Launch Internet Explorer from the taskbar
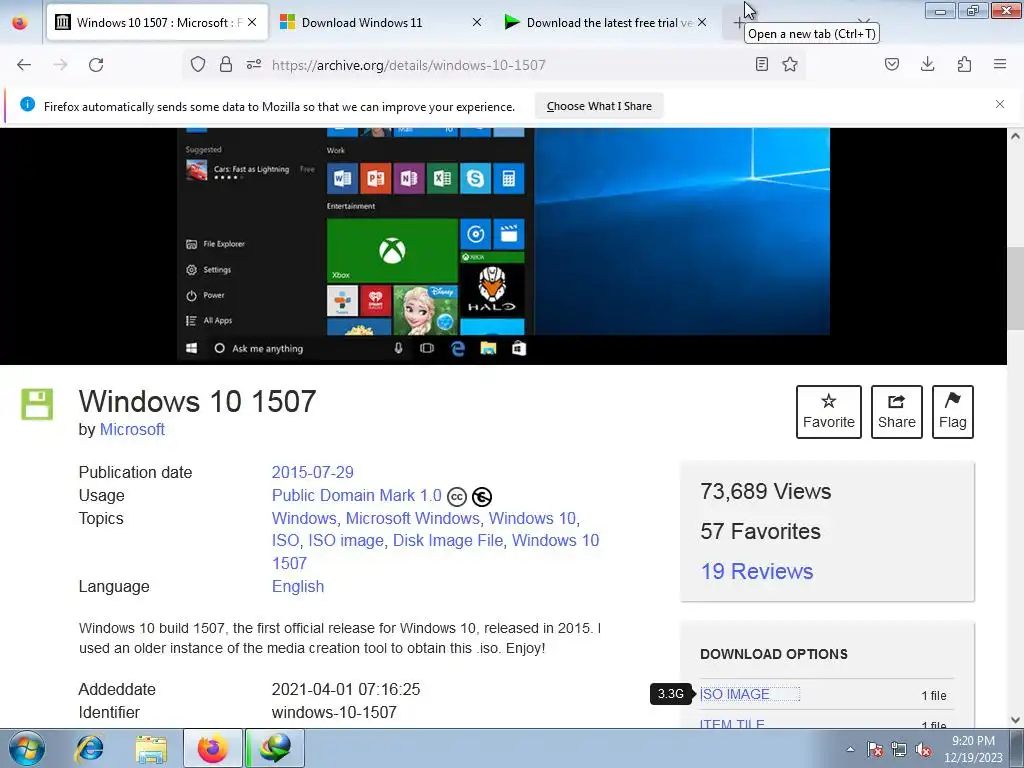Screen dimensions: 1024x768 89,748
